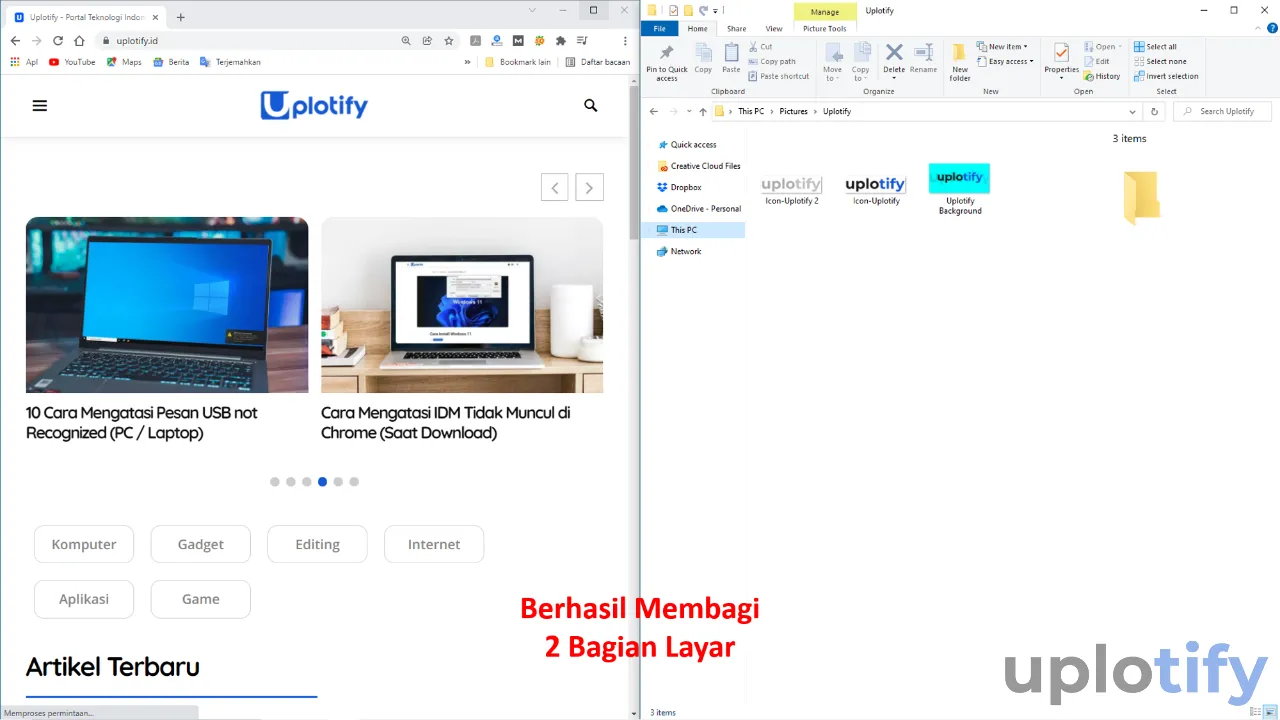Open the Copy to dropdown
Screen dimensions: 1280x720
(860, 62)
